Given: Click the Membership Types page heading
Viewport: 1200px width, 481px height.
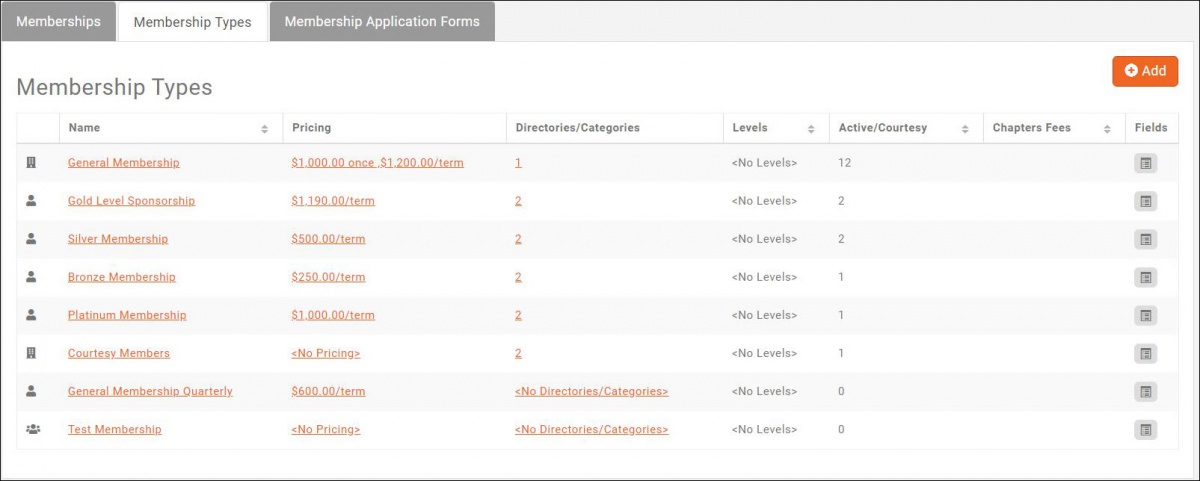Looking at the screenshot, I should point(114,87).
